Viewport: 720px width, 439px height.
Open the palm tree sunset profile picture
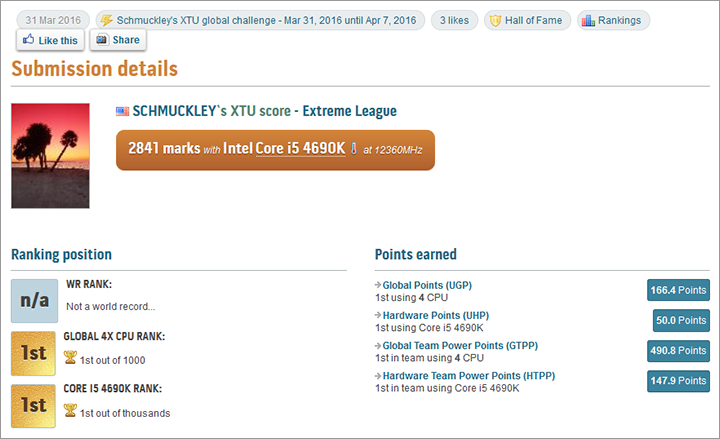51,156
